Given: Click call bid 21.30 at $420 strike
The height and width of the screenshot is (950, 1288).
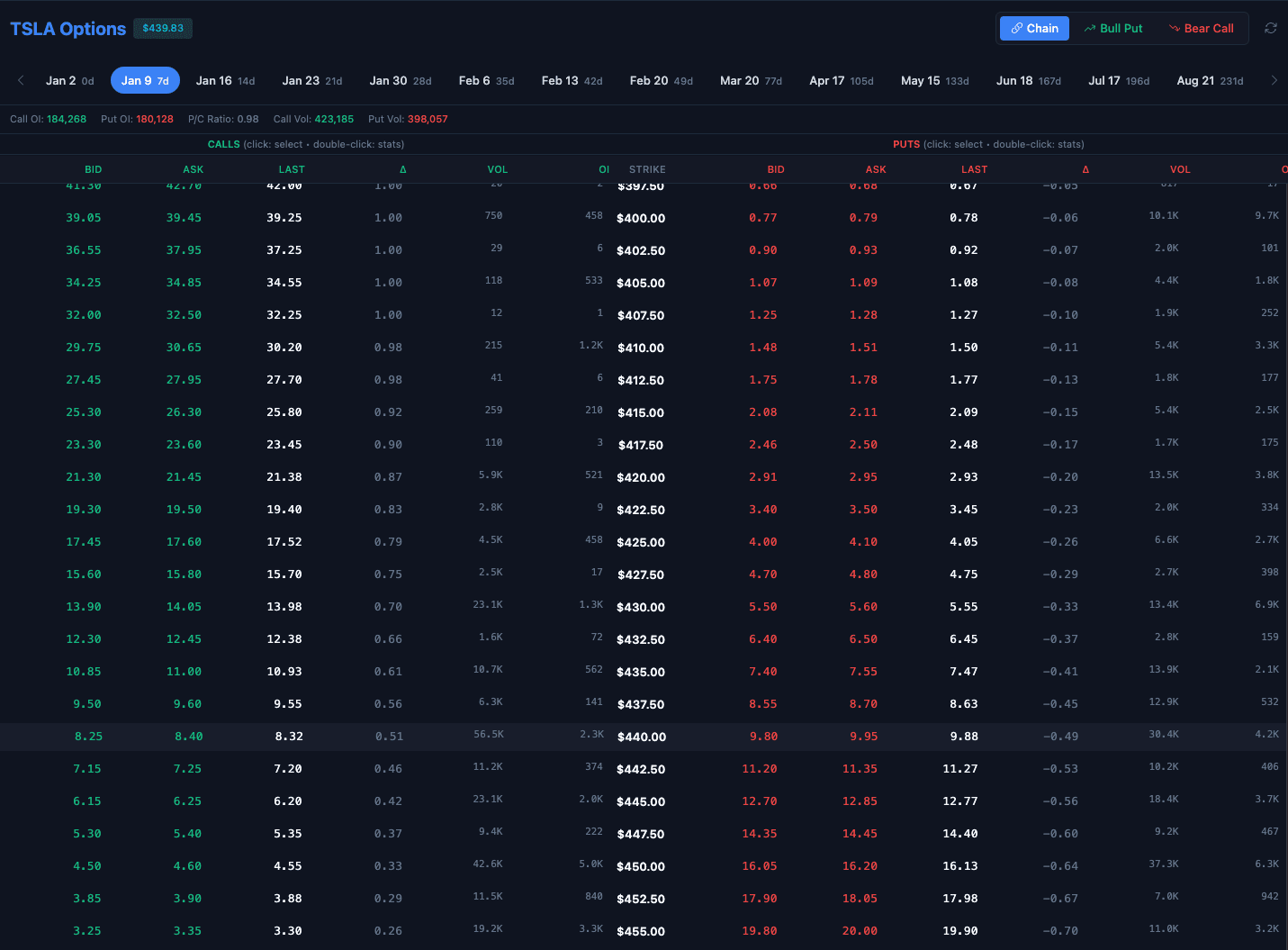Looking at the screenshot, I should (x=84, y=477).
